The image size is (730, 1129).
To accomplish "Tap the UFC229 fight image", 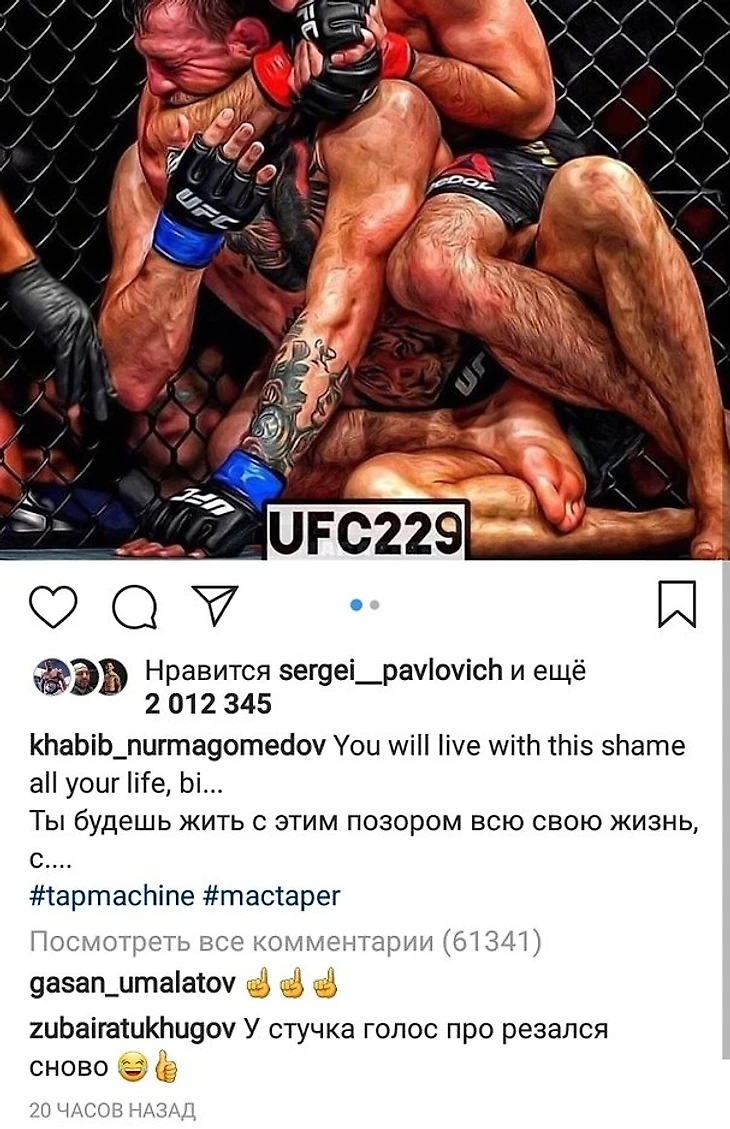I will 365,279.
